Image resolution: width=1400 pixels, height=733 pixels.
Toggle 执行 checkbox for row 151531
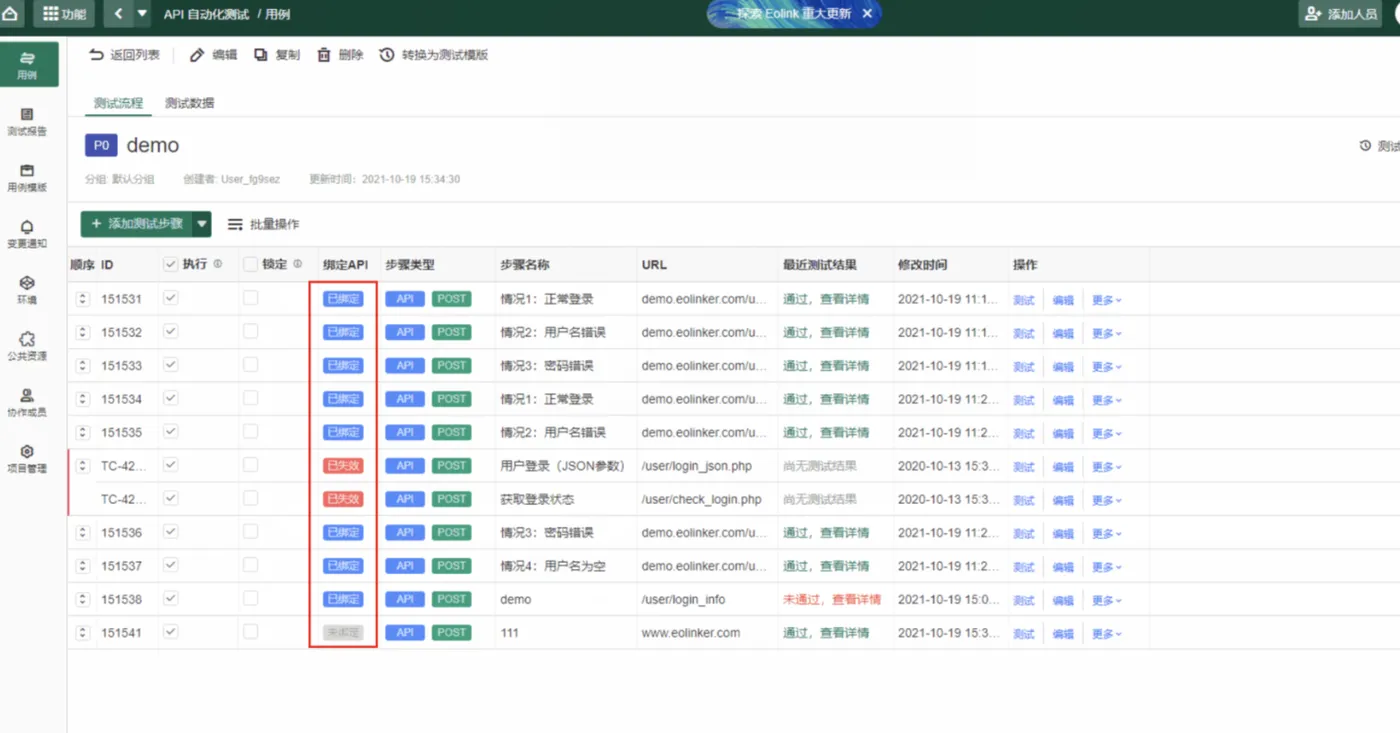(171, 298)
